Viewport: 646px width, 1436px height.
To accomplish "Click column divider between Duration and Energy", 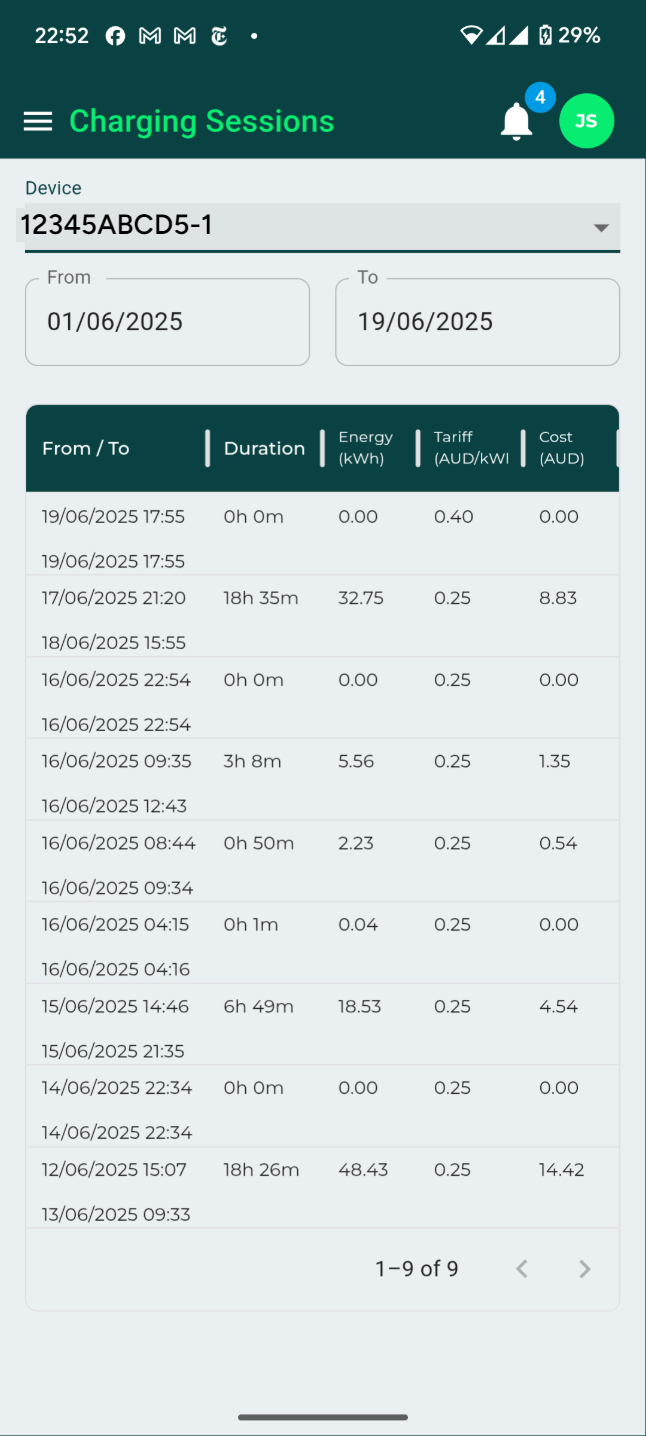I will tap(323, 448).
